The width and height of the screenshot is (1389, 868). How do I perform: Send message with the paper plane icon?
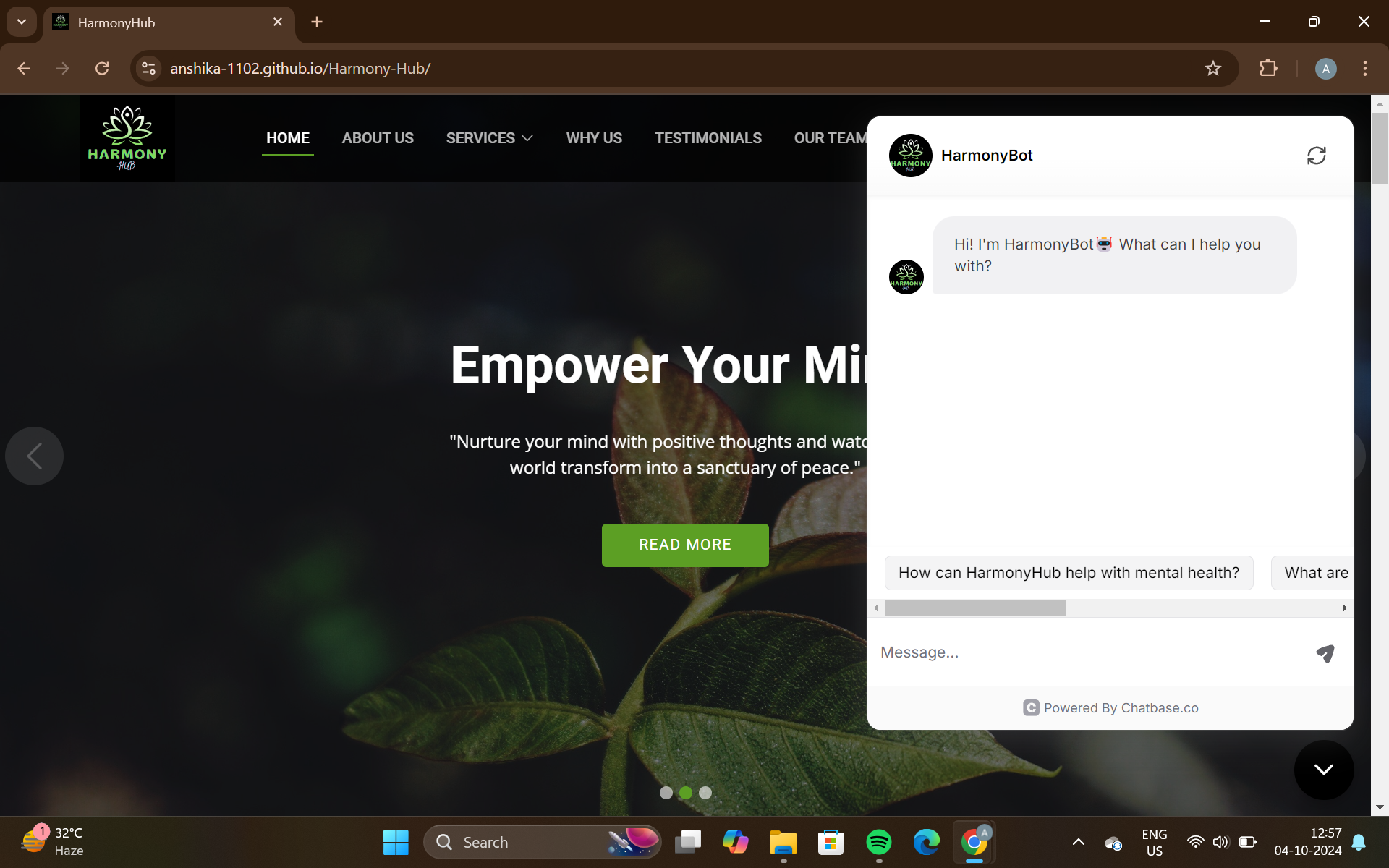1325,653
